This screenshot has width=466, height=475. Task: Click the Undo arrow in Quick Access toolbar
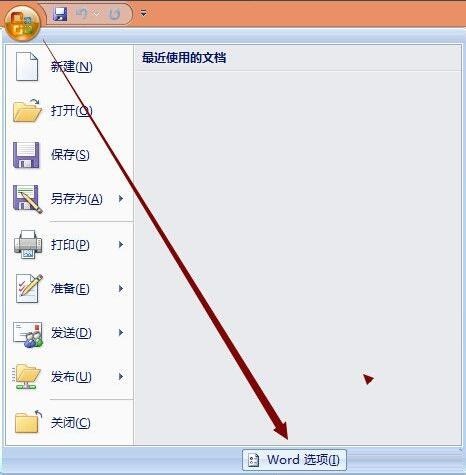point(82,14)
